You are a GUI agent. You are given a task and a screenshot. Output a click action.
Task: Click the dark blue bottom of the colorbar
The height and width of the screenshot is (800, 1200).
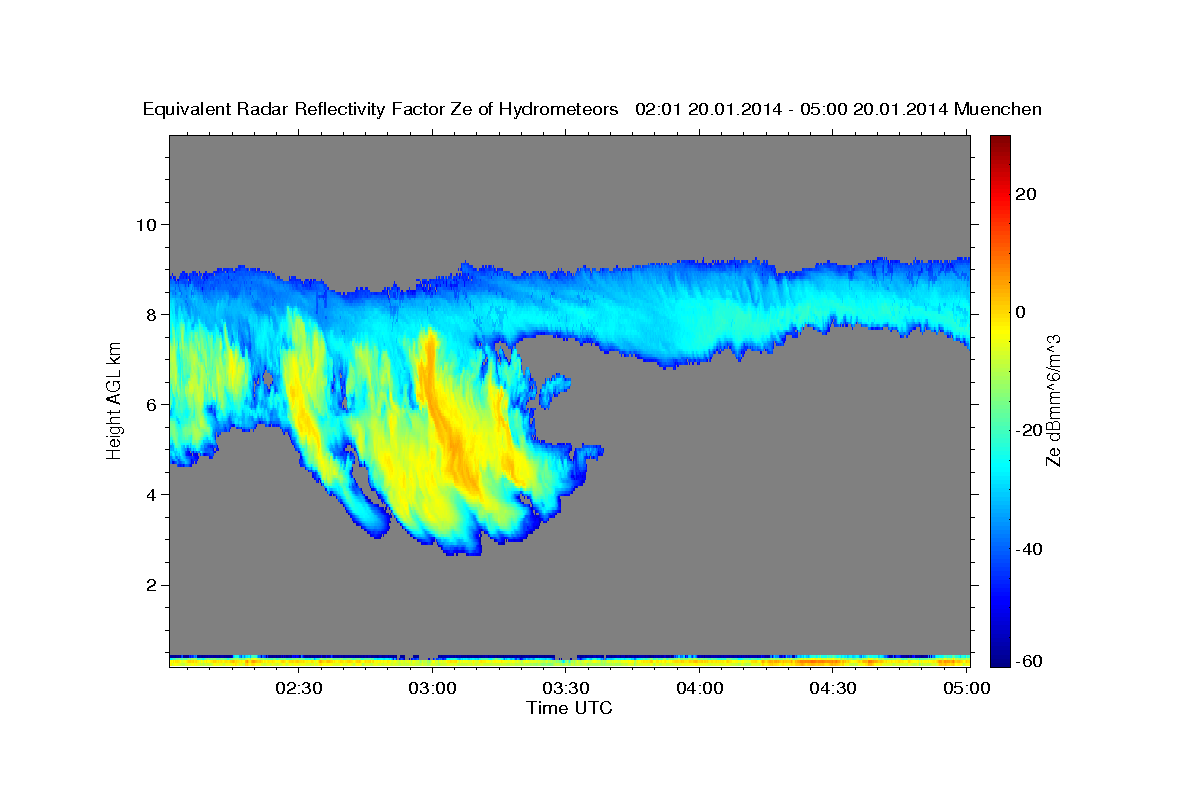[x=1000, y=658]
